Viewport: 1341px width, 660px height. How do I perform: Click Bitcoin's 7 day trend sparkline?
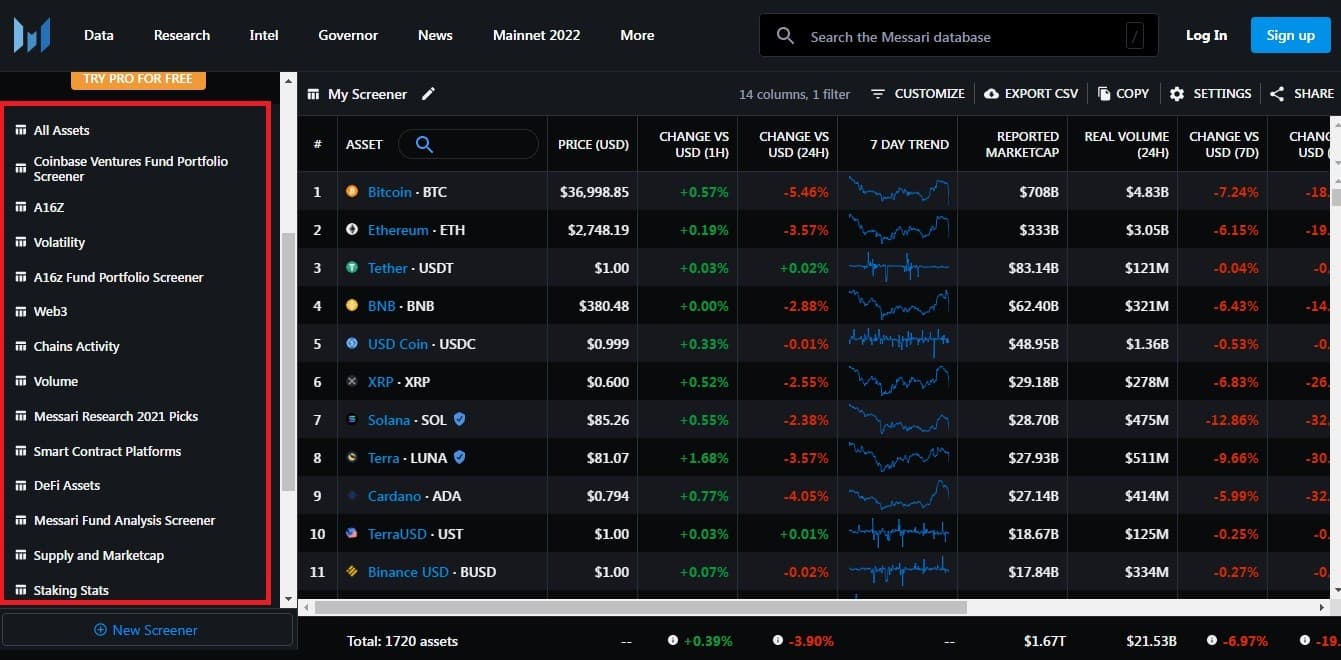[898, 191]
